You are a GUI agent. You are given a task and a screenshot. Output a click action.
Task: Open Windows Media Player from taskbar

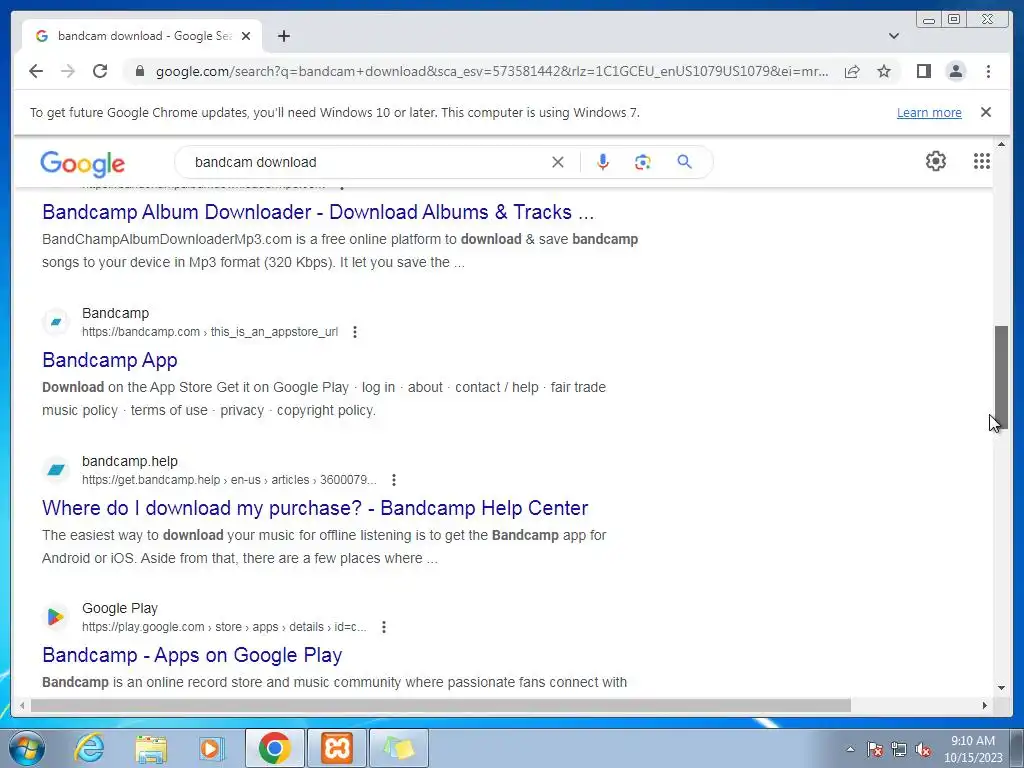[211, 748]
